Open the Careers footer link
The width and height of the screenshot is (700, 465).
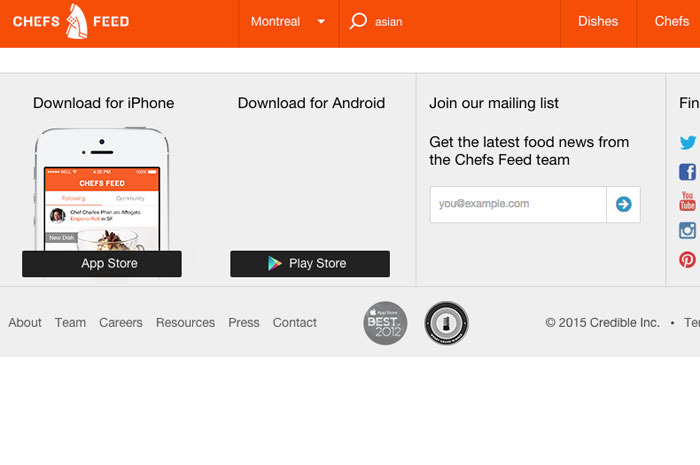point(120,323)
